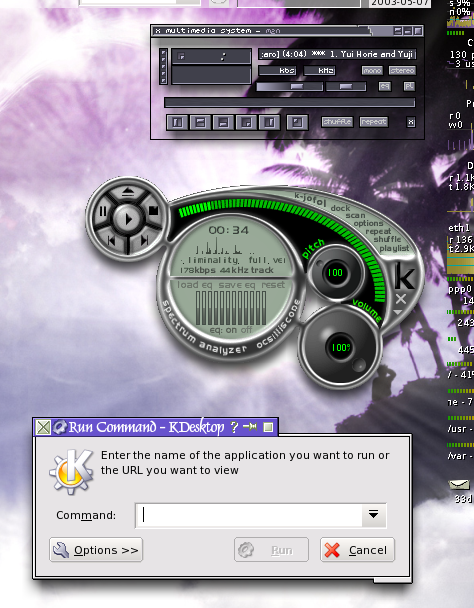Open 'playlist' from the K-Jofol skin
The width and height of the screenshot is (474, 608).
394,248
